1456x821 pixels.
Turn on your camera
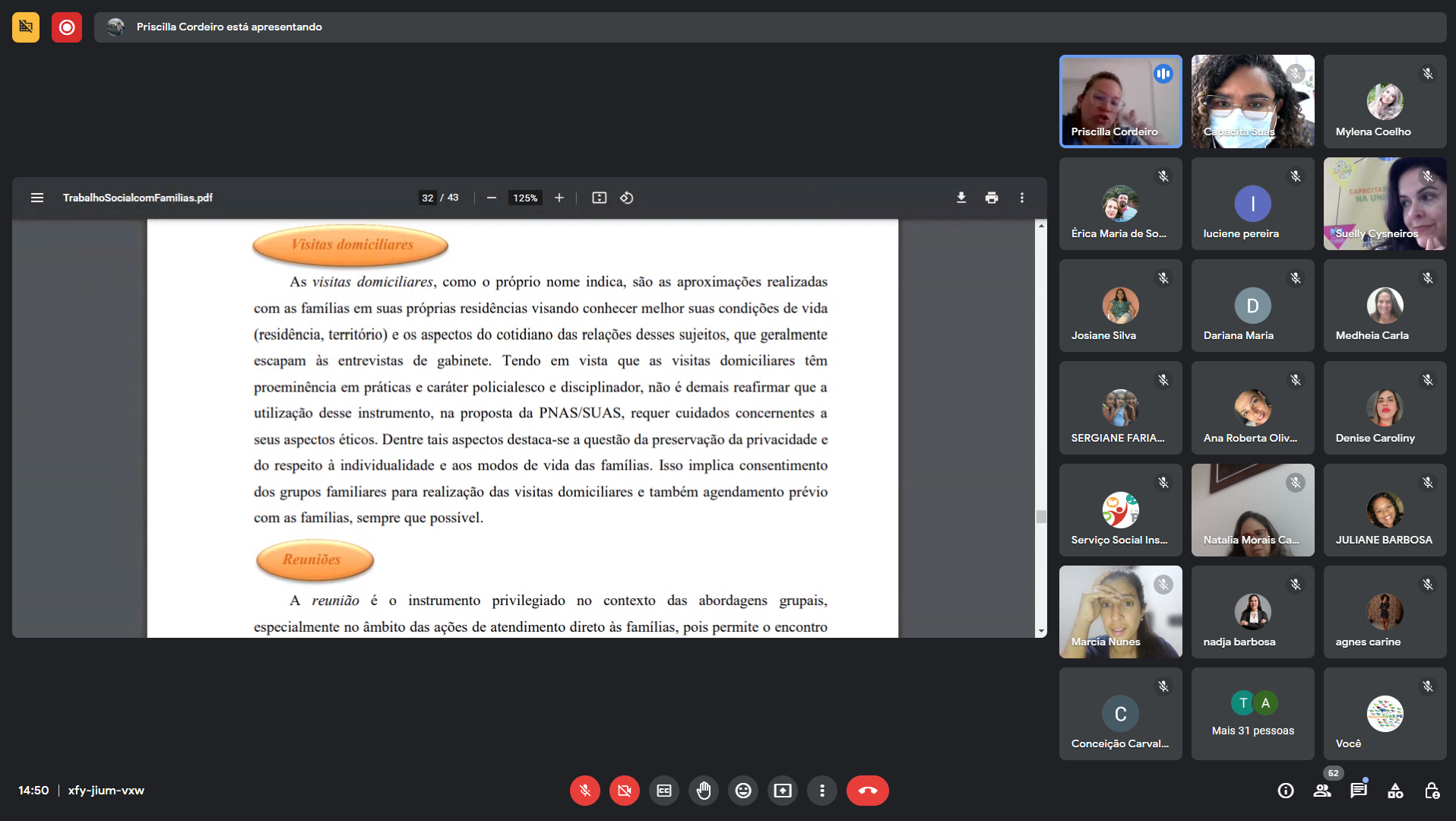click(625, 791)
